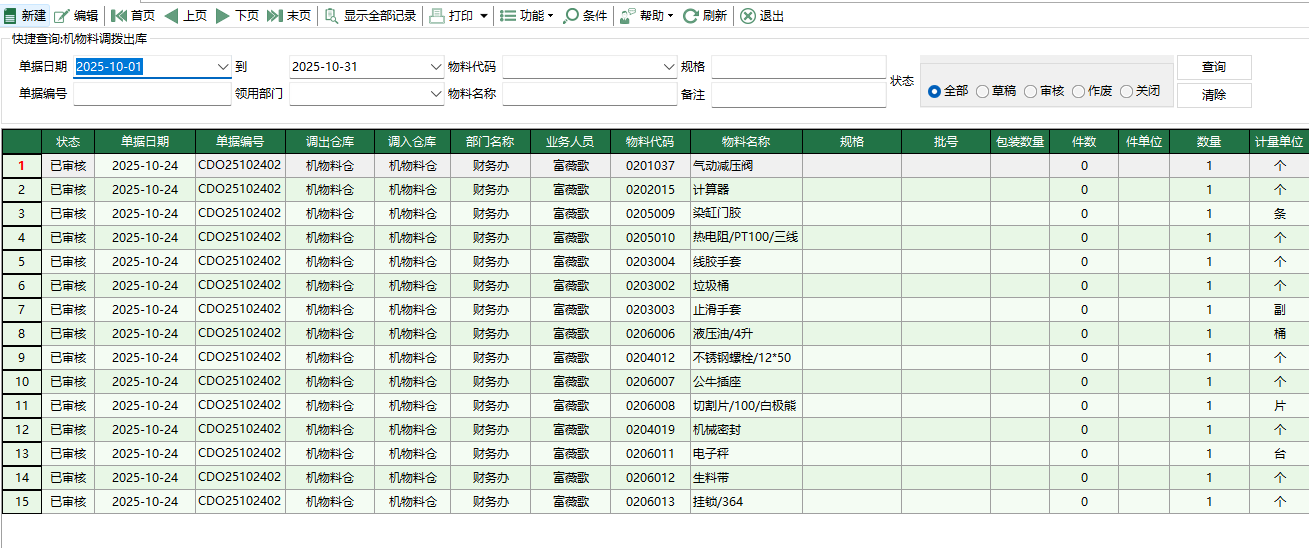The width and height of the screenshot is (1309, 548).
Task: Click the 包装数量 column header
Action: pos(1020,142)
